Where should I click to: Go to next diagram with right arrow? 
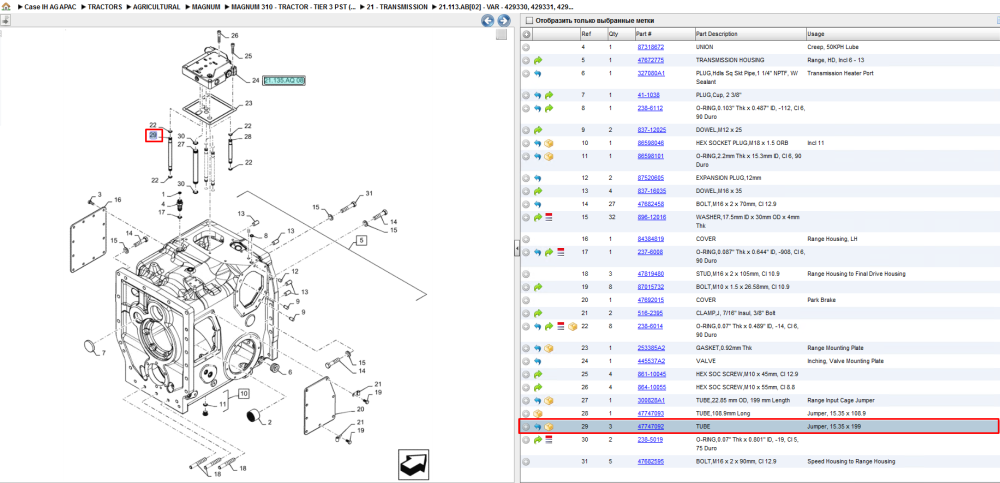[x=503, y=20]
